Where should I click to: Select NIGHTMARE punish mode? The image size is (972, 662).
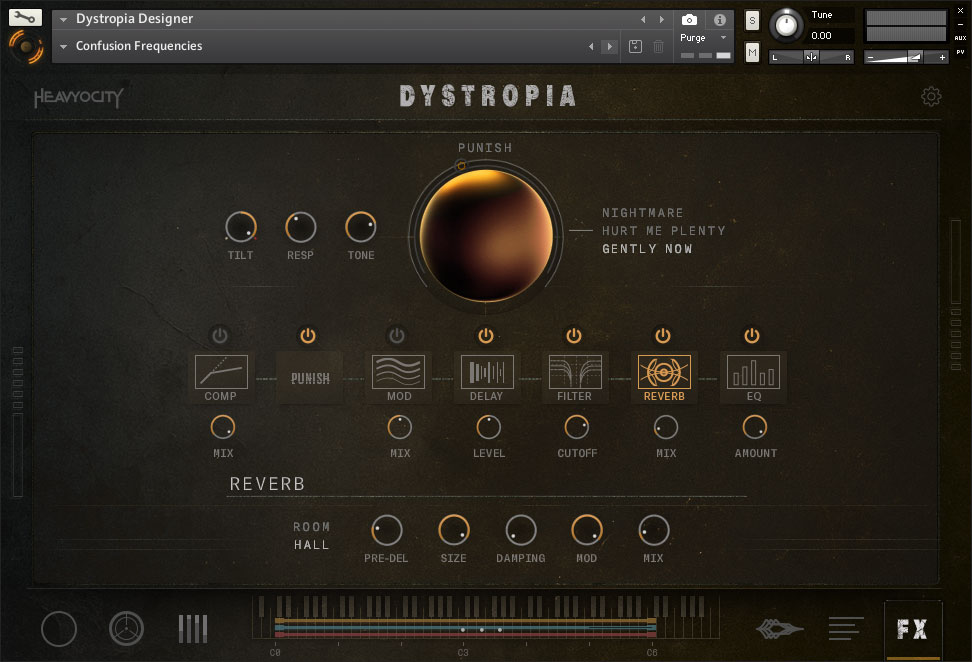point(642,213)
